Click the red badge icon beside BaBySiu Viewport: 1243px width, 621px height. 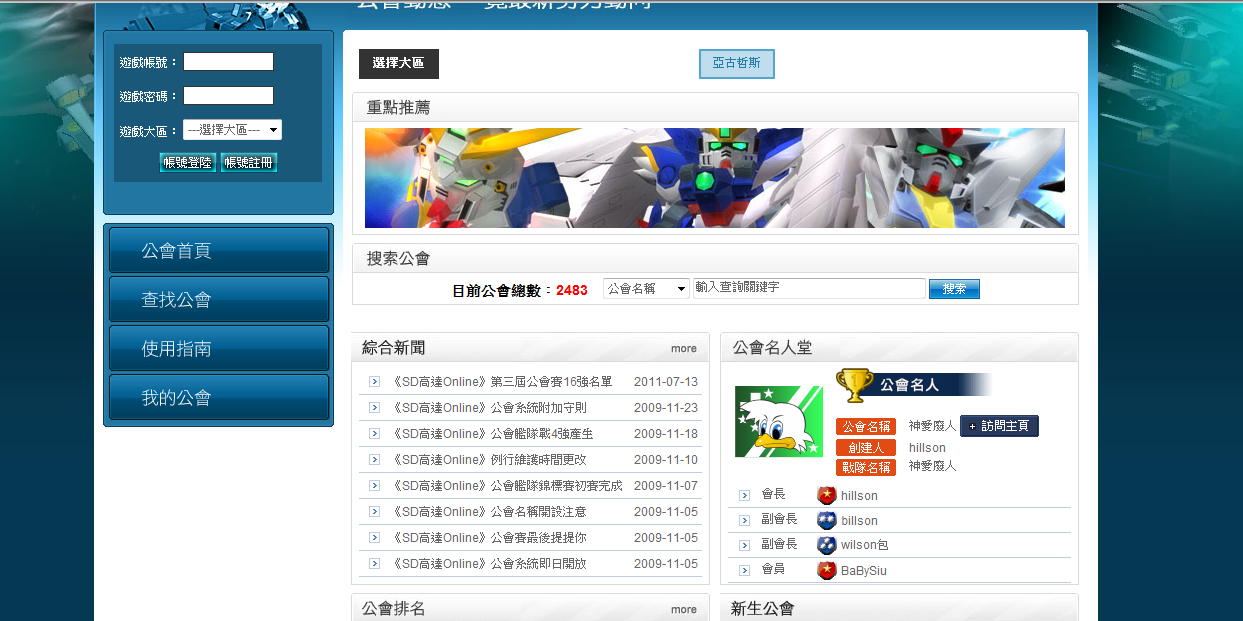[826, 570]
